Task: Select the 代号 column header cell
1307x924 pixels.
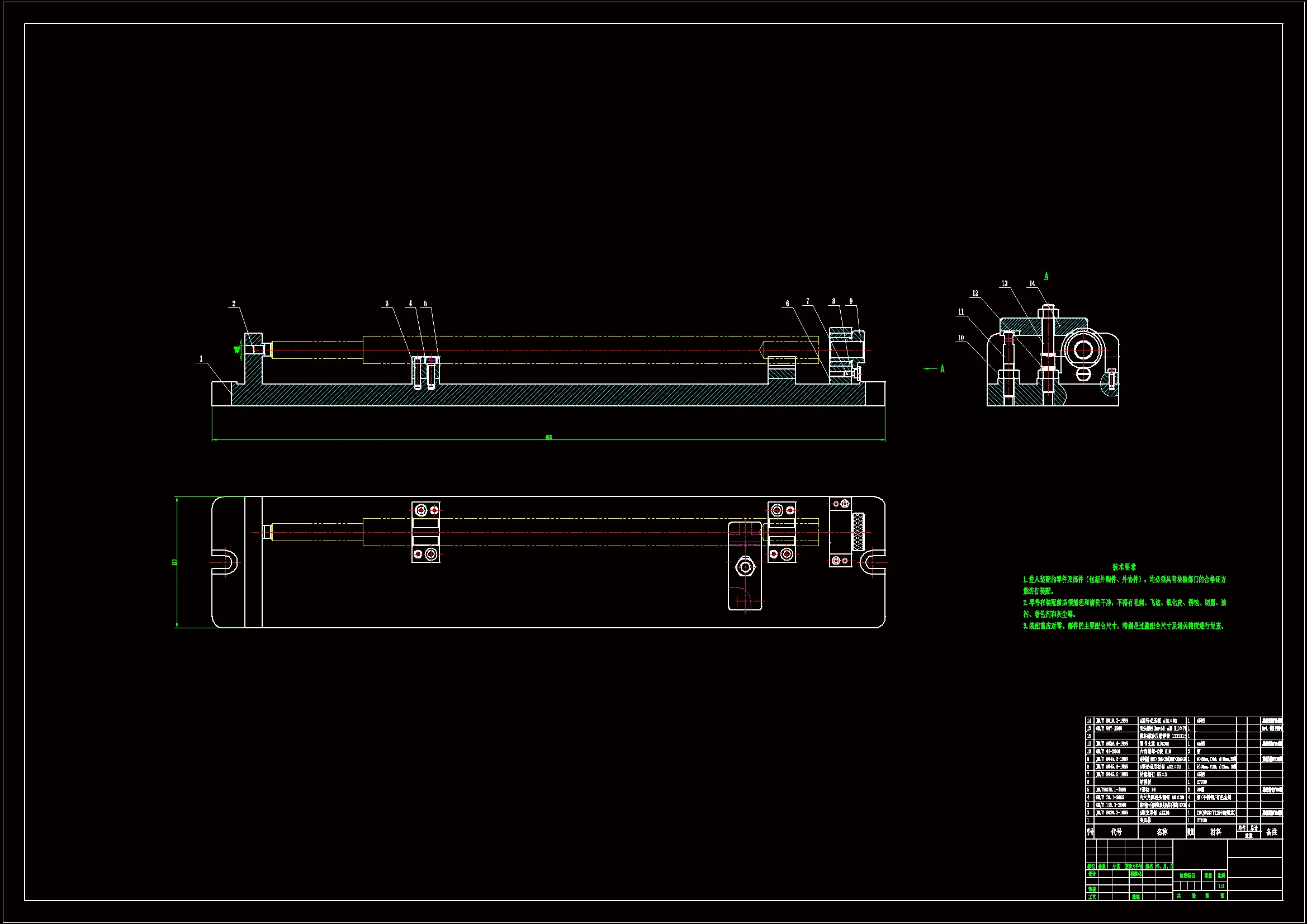Action: pos(1116,832)
